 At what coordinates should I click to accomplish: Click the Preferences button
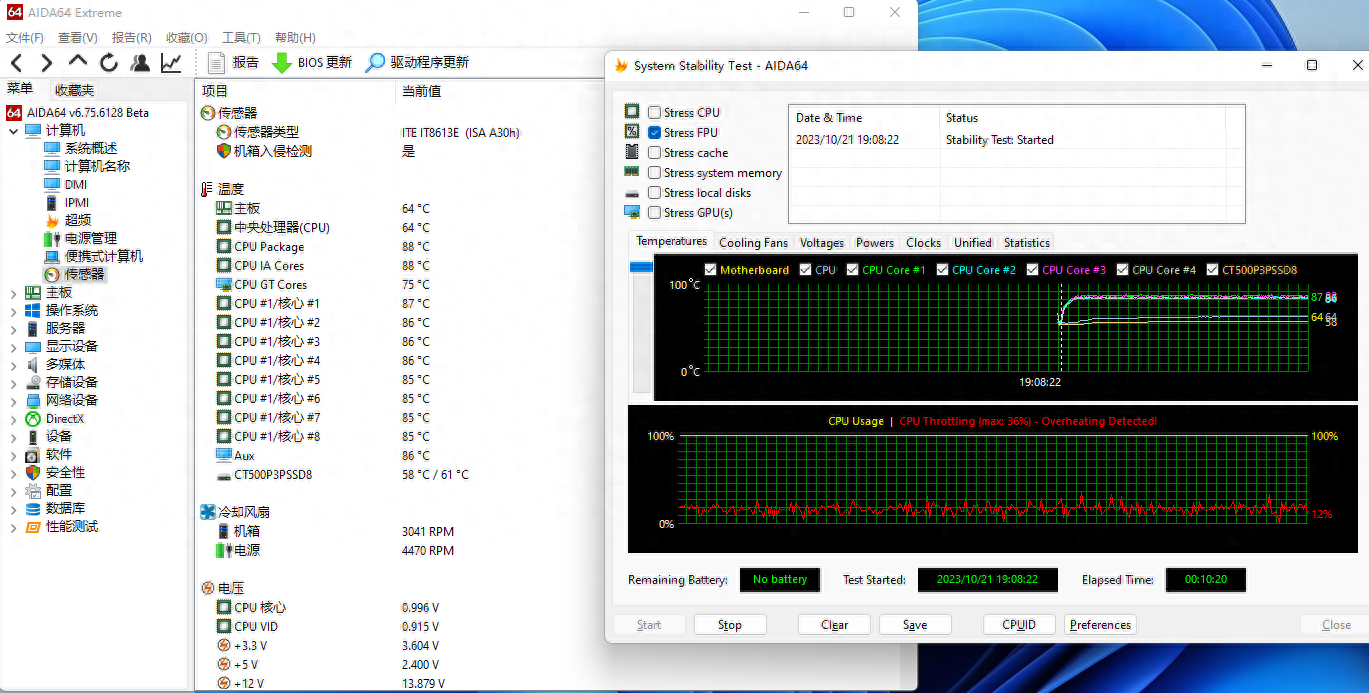point(1100,625)
